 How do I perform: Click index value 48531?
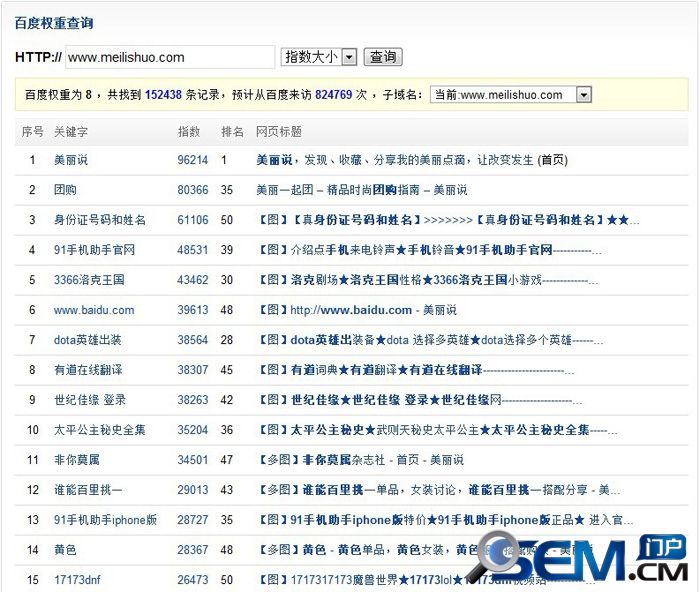[193, 250]
